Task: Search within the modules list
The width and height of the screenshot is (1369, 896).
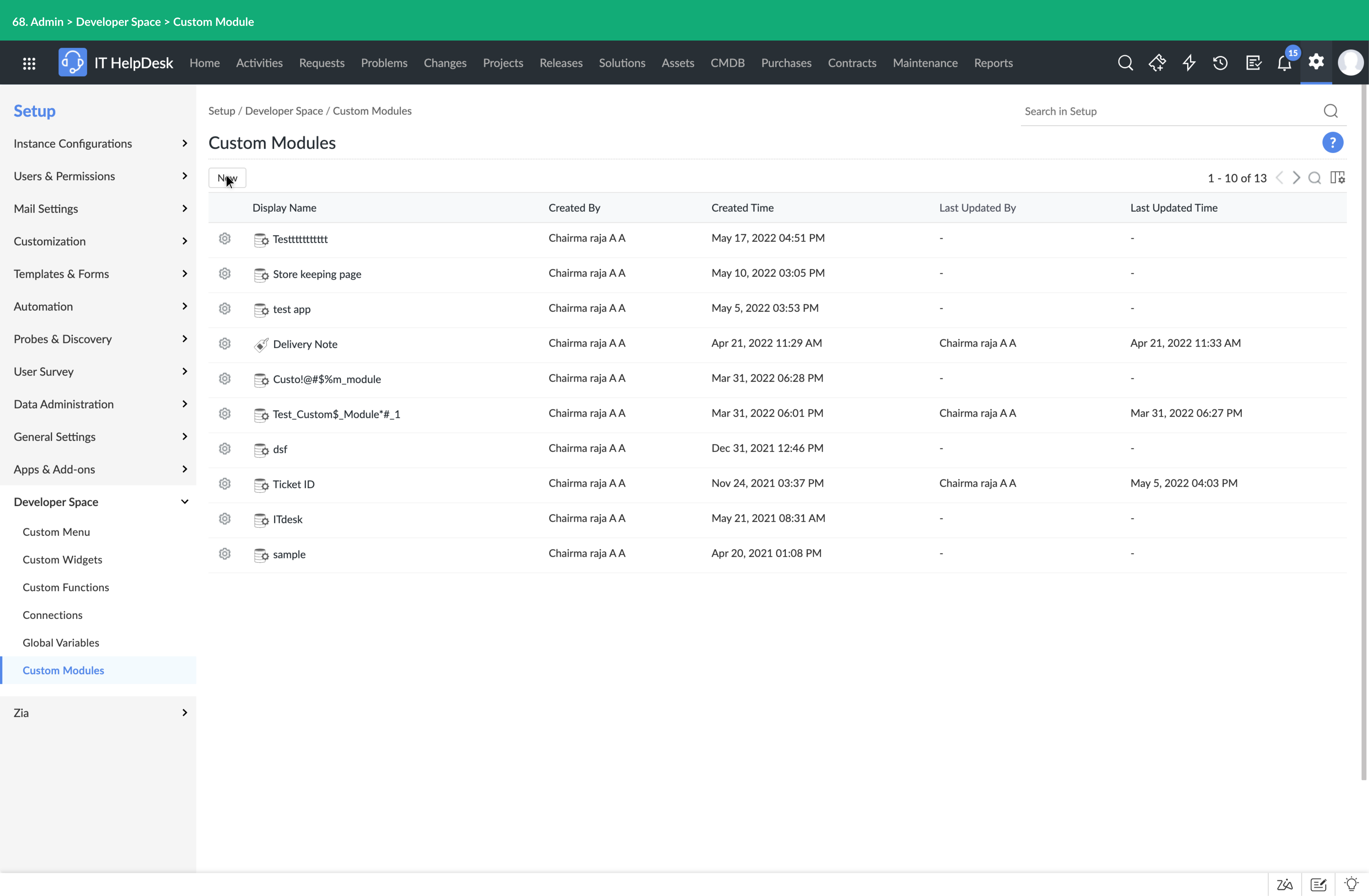Action: click(x=1314, y=178)
